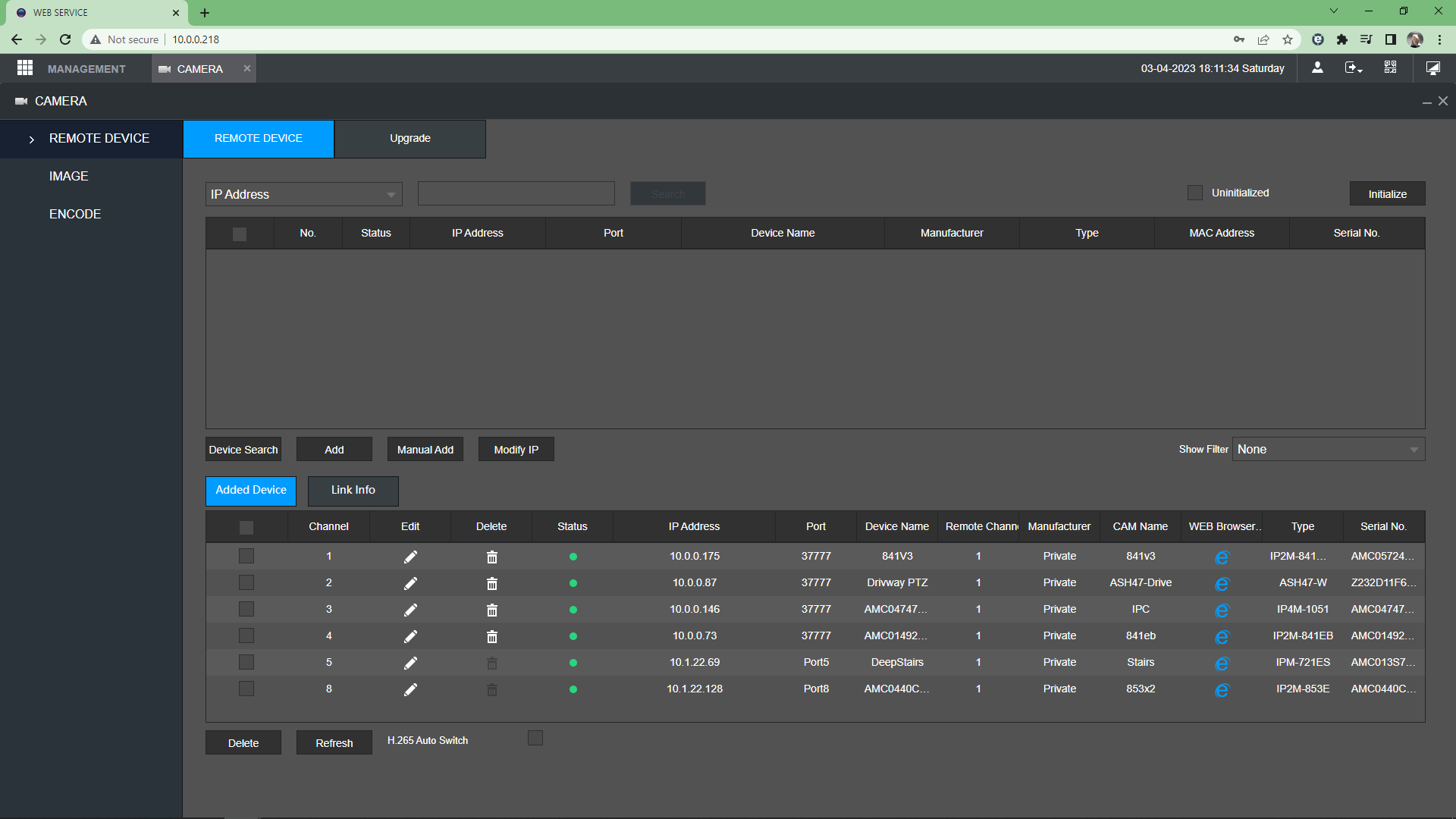
Task: Open Chrome extensions puzzle icon
Action: (x=1341, y=39)
